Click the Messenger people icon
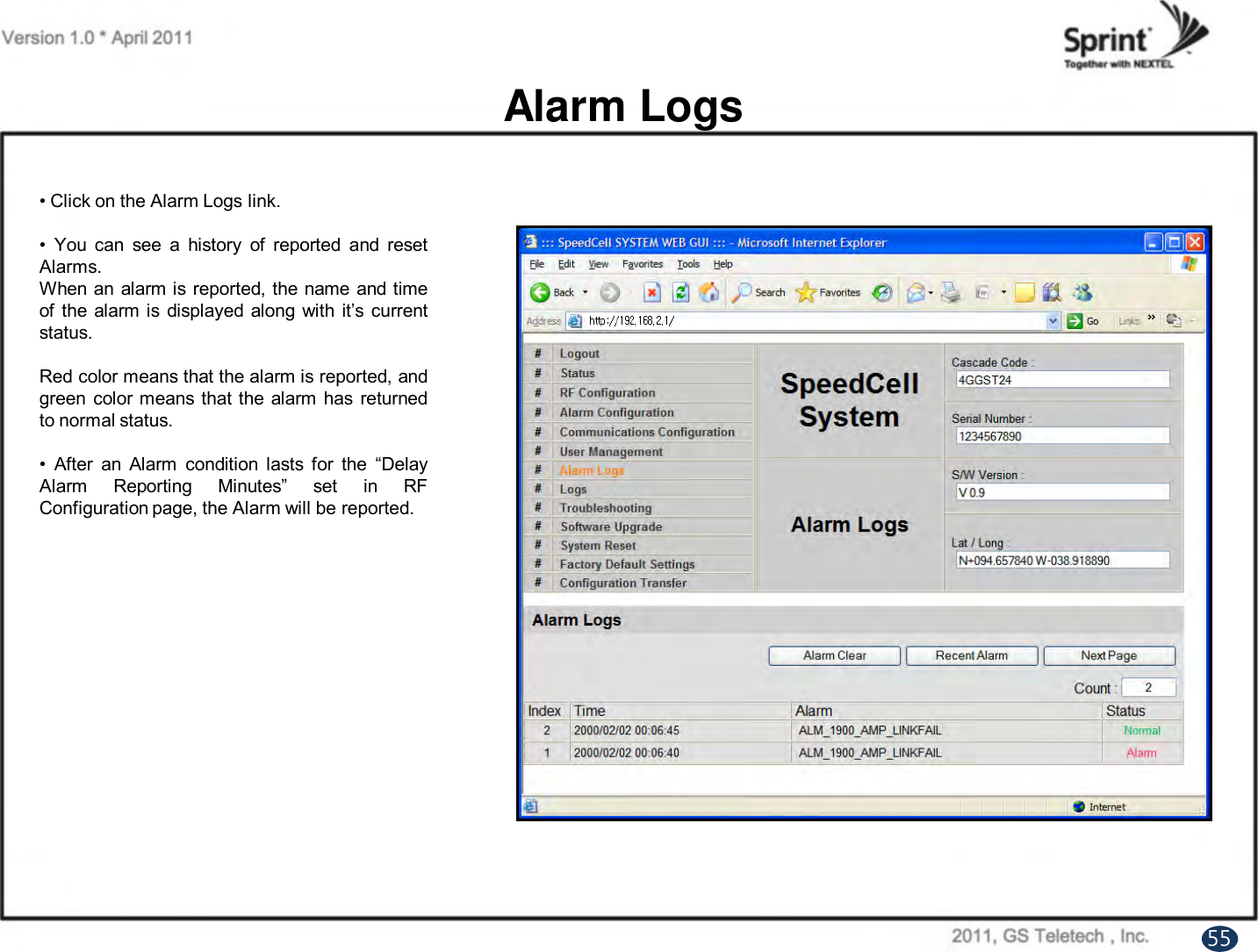 pyautogui.click(x=1082, y=292)
